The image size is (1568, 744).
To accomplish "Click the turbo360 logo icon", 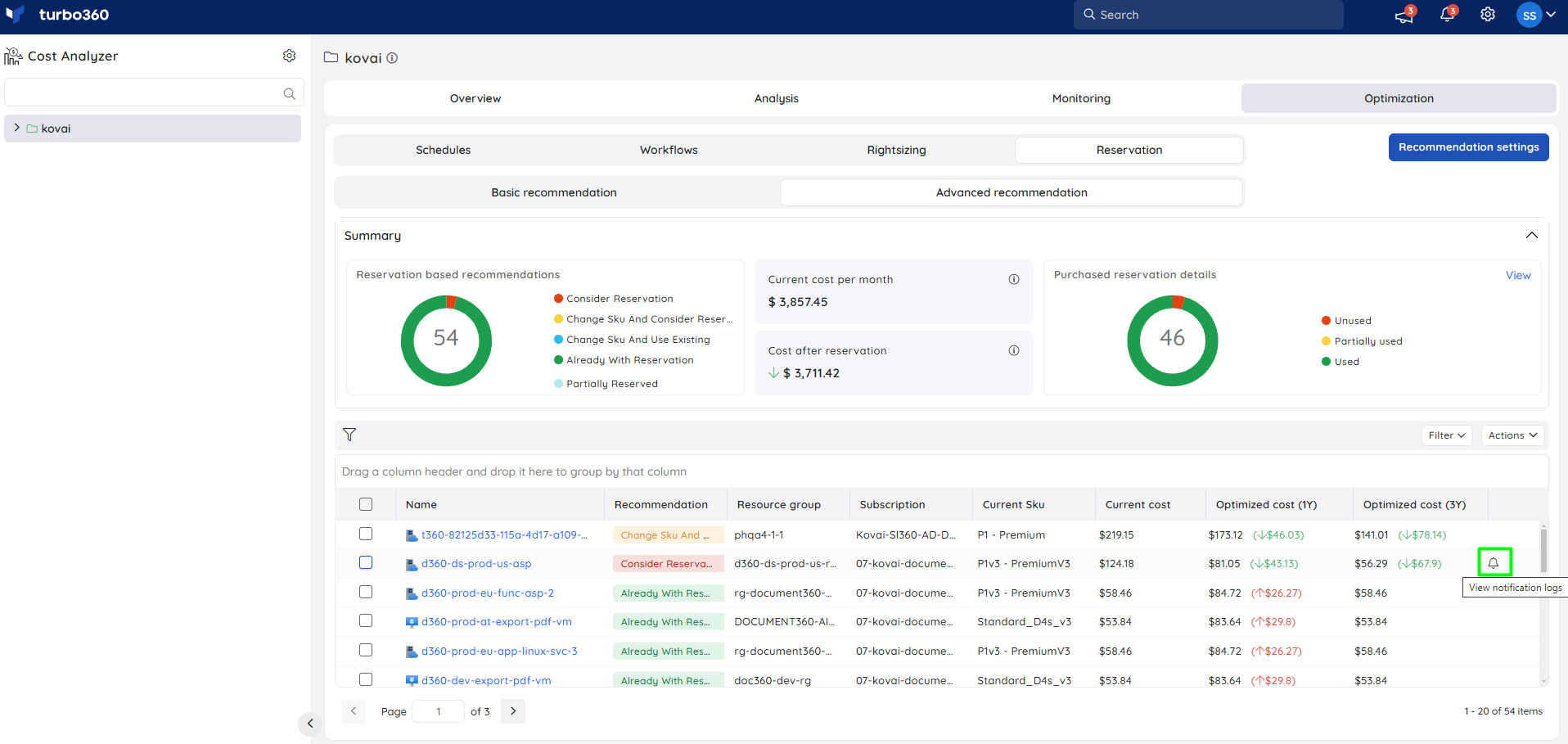I will pos(15,15).
